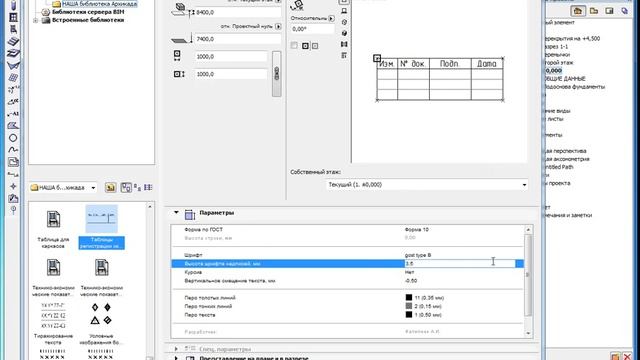Click the 3D shaded preview icon
The image size is (640, 360).
pyautogui.click(x=344, y=33)
